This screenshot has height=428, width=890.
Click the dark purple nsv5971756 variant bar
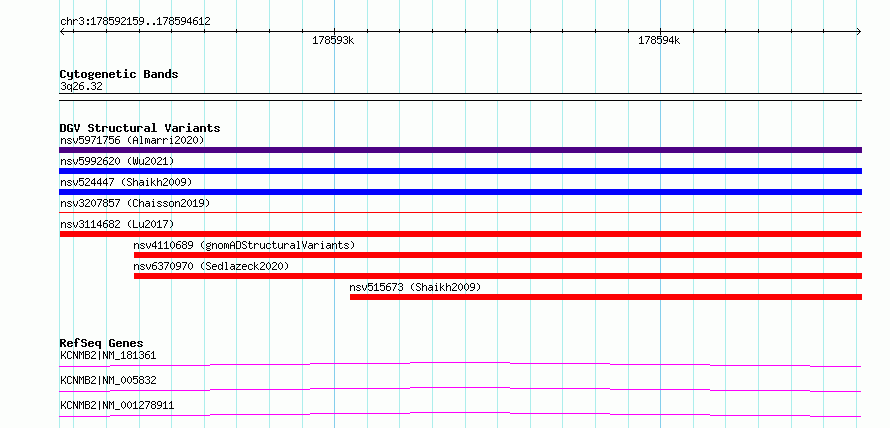point(460,150)
